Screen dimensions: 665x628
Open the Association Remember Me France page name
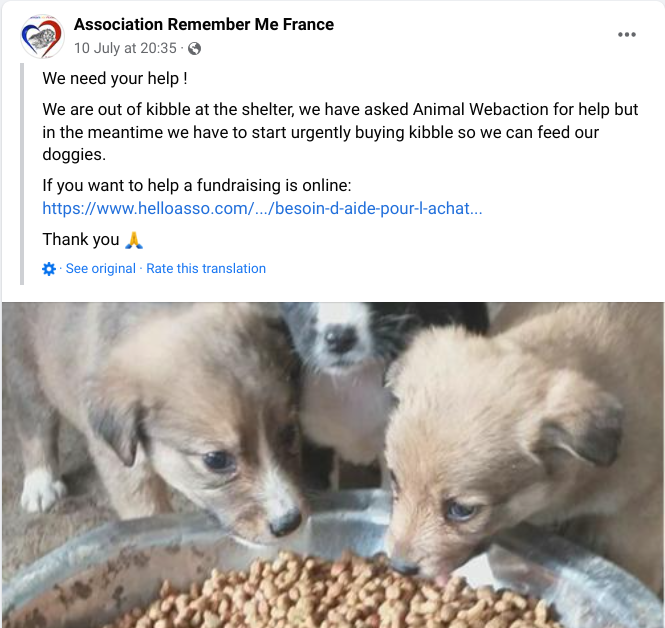click(x=204, y=25)
